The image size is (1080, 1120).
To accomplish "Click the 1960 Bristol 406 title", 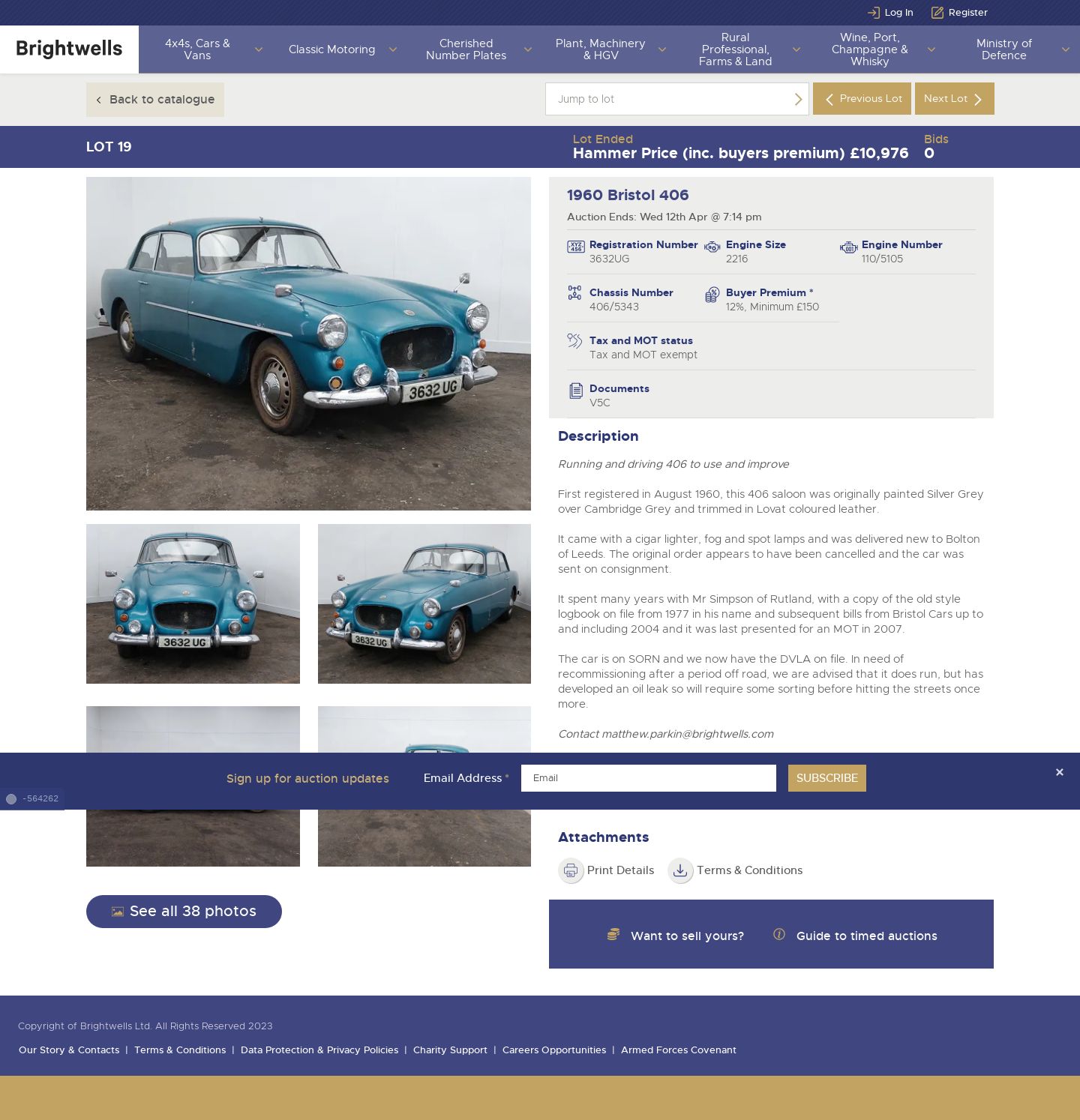I will tap(628, 195).
